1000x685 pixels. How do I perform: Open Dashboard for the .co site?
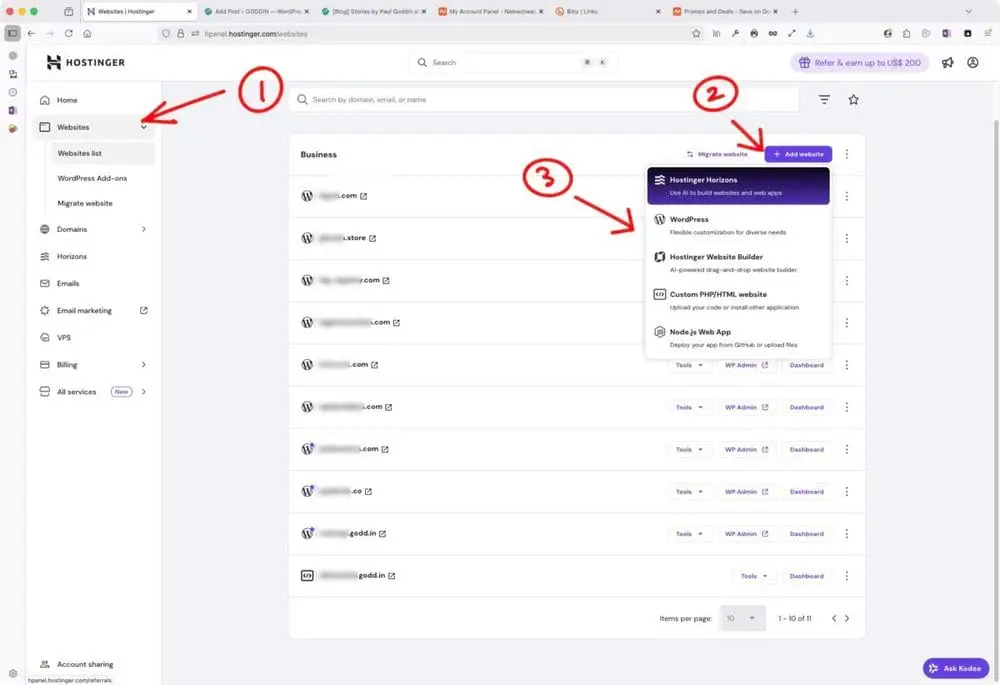tap(806, 492)
